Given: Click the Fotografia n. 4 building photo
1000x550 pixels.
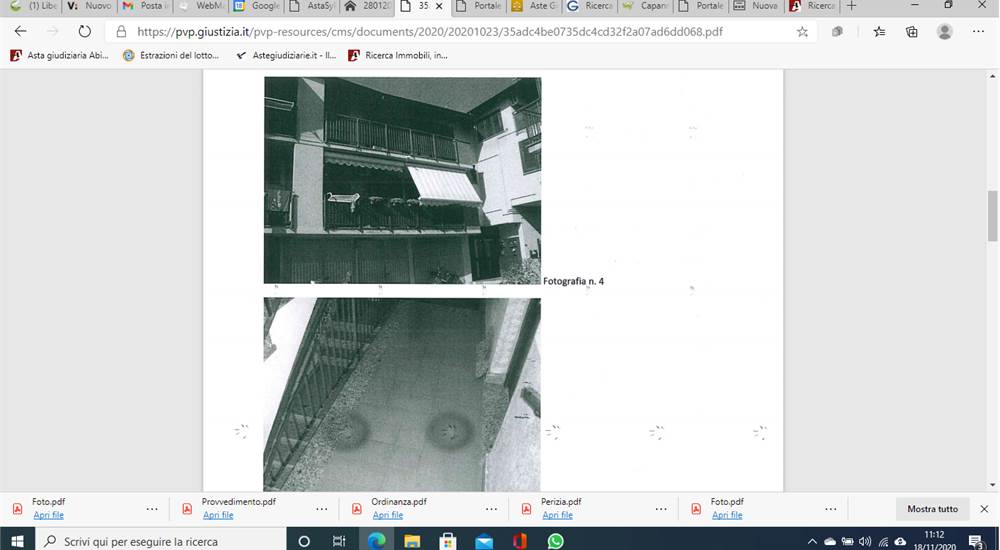Looking at the screenshot, I should (402, 181).
